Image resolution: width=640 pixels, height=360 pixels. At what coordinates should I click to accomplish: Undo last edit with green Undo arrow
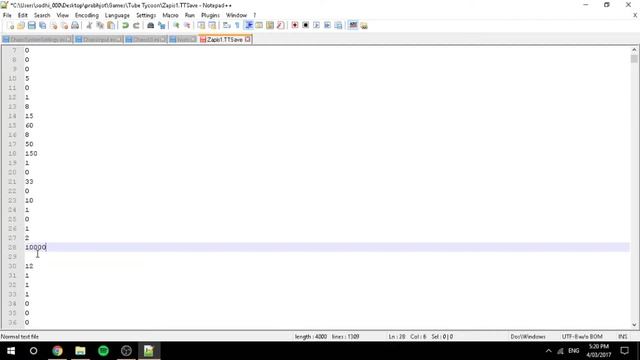125,26
